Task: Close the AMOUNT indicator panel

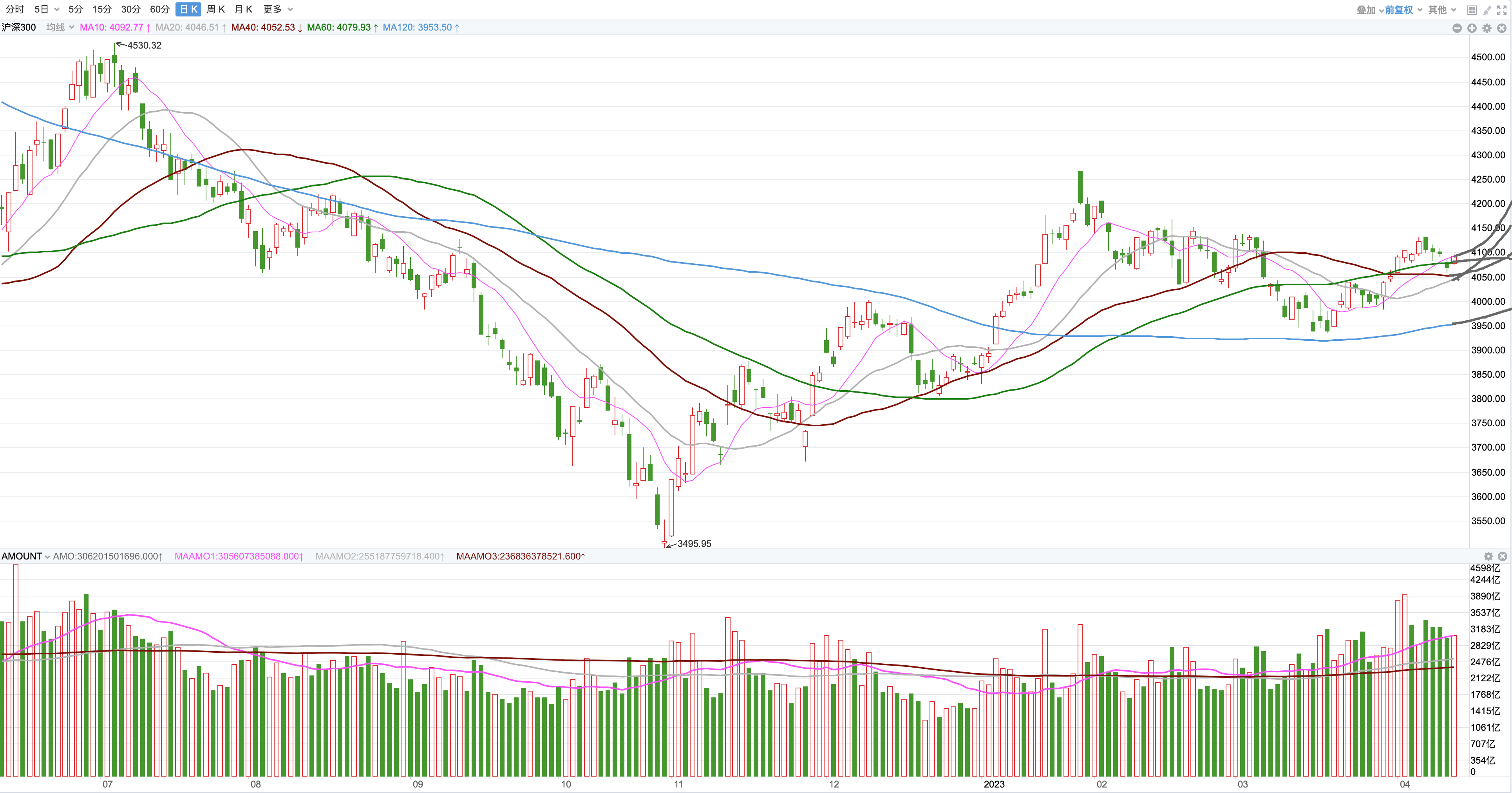Action: (x=1502, y=556)
